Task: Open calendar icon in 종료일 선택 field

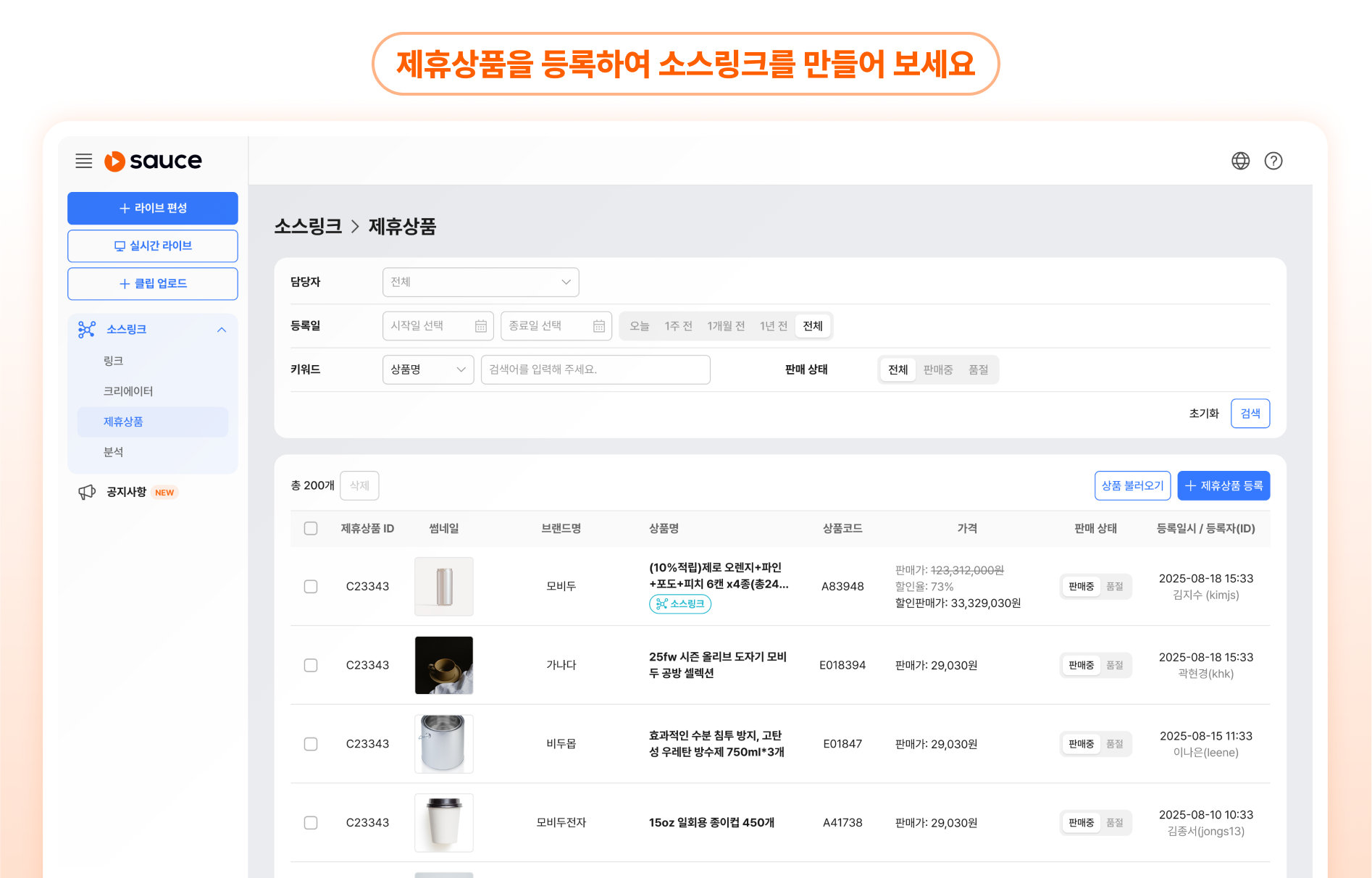Action: 598,326
